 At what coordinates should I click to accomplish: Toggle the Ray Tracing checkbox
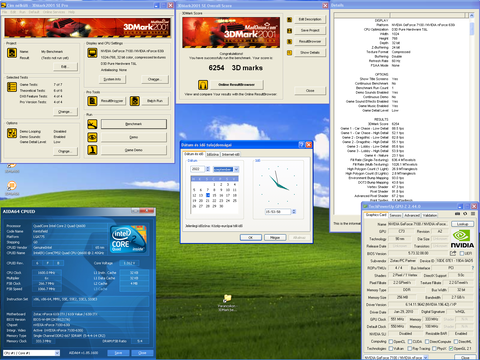click(x=410, y=349)
